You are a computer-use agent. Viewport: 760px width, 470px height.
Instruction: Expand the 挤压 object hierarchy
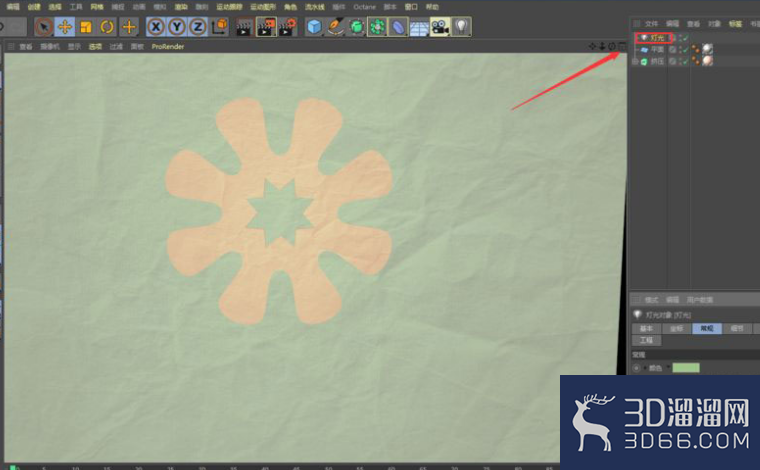[634, 62]
